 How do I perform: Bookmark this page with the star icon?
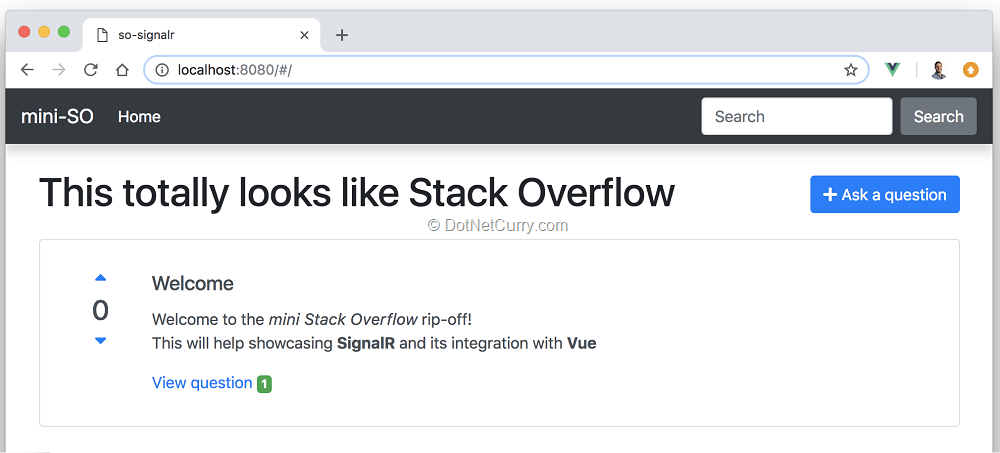[851, 70]
